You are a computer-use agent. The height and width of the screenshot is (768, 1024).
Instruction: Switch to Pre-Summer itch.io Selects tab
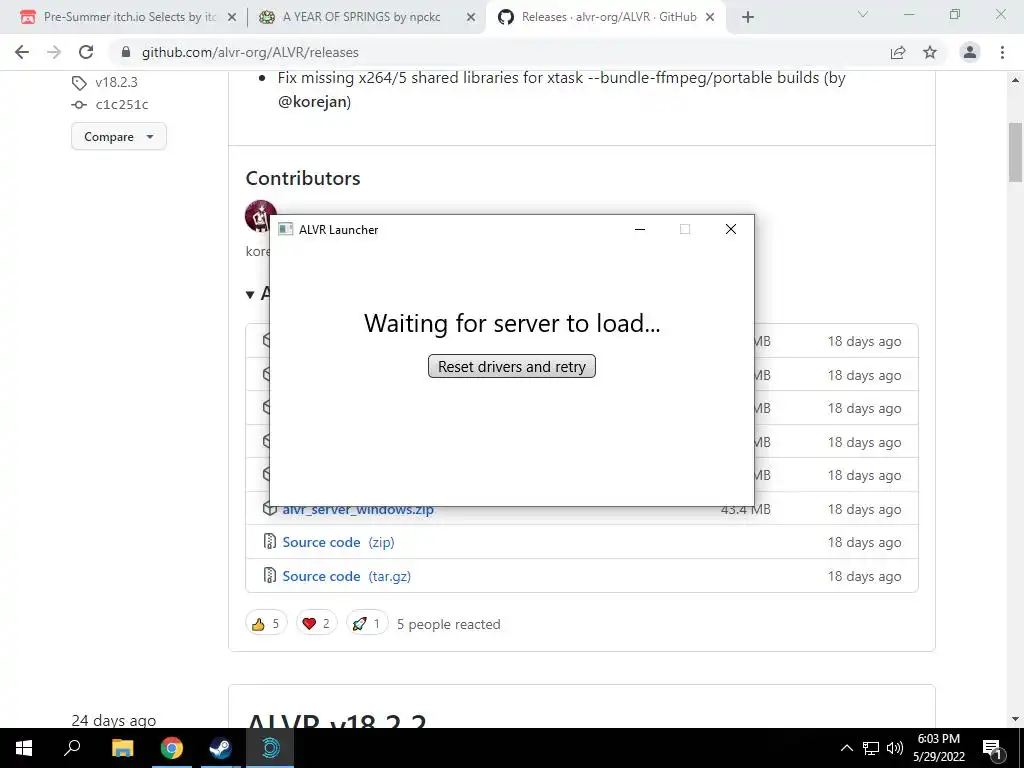pyautogui.click(x=127, y=17)
